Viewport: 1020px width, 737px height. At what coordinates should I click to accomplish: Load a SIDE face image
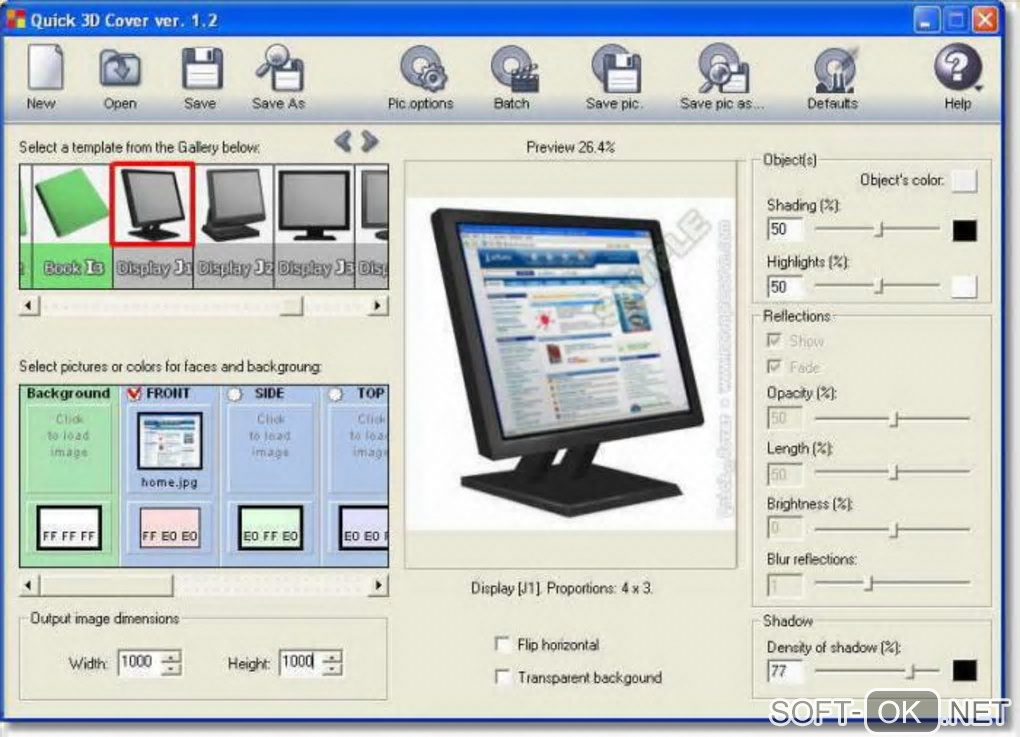pyautogui.click(x=270, y=448)
